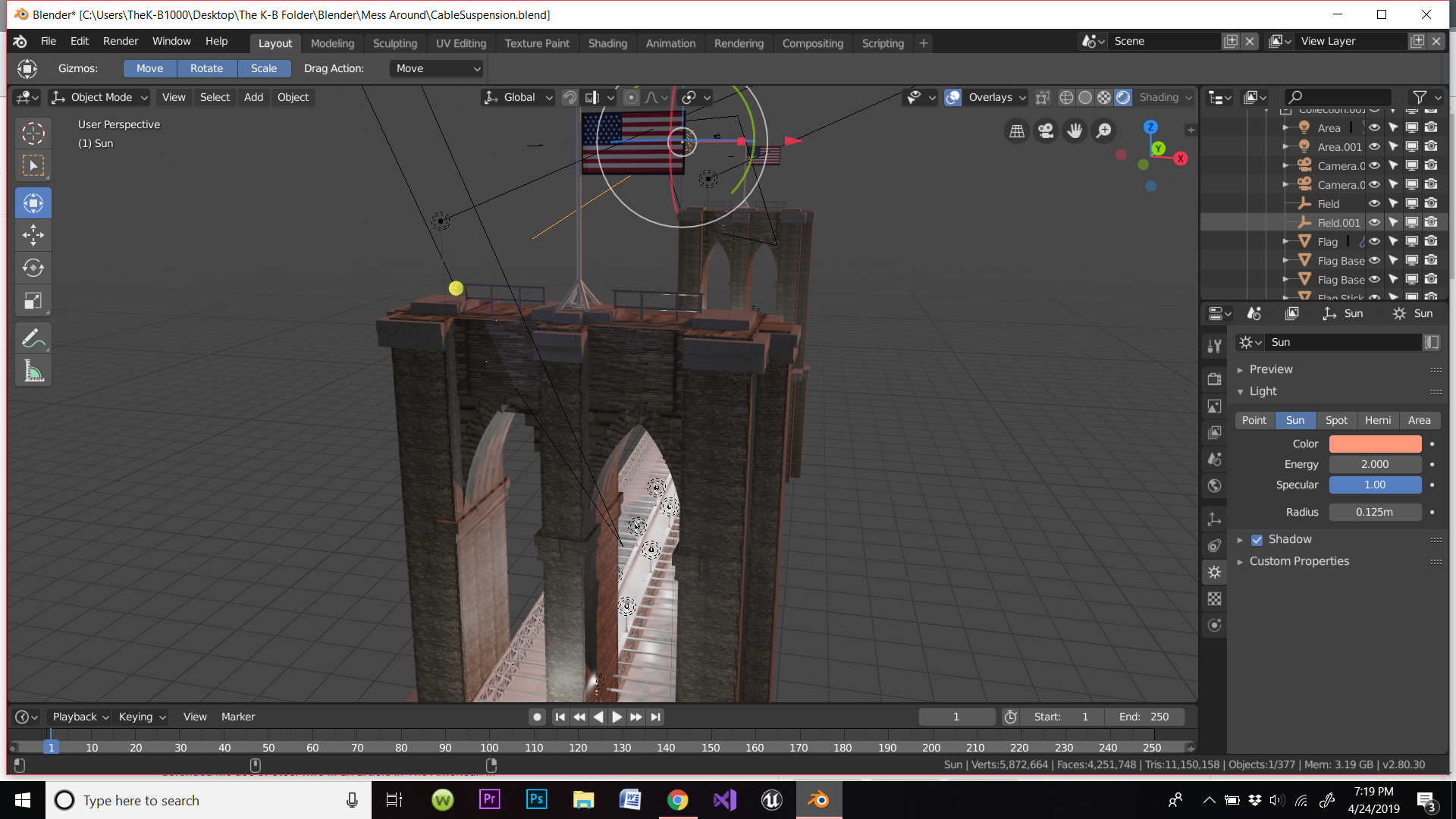Open the Render properties tab icon

click(1215, 379)
